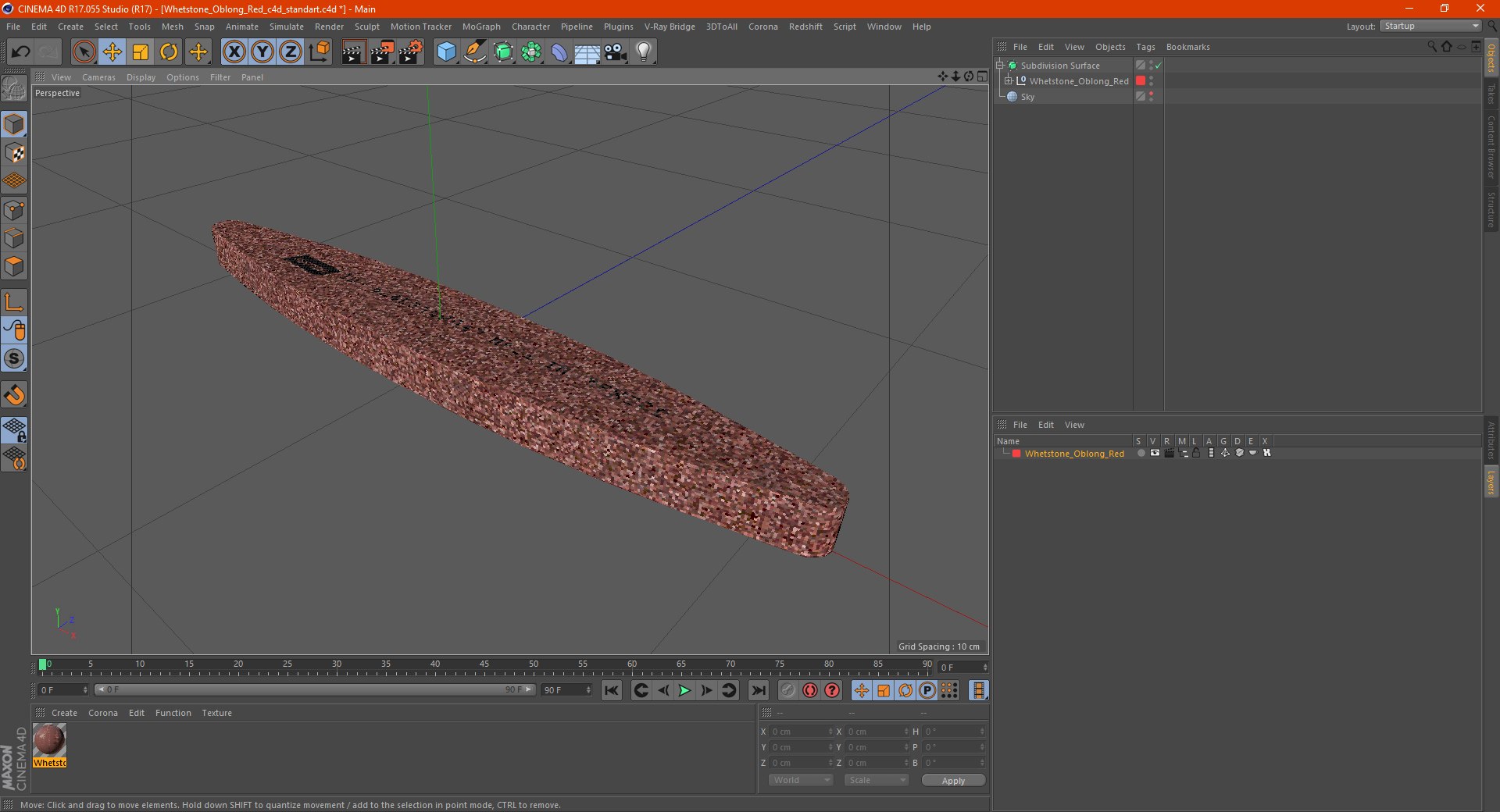Open Layout Startup dropdown
Viewport: 1500px width, 812px height.
[1431, 26]
